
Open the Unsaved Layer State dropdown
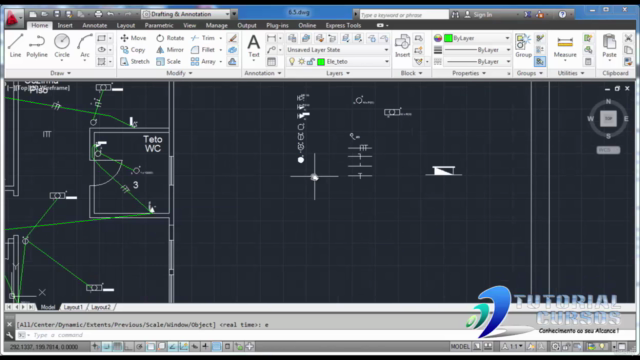click(338, 50)
